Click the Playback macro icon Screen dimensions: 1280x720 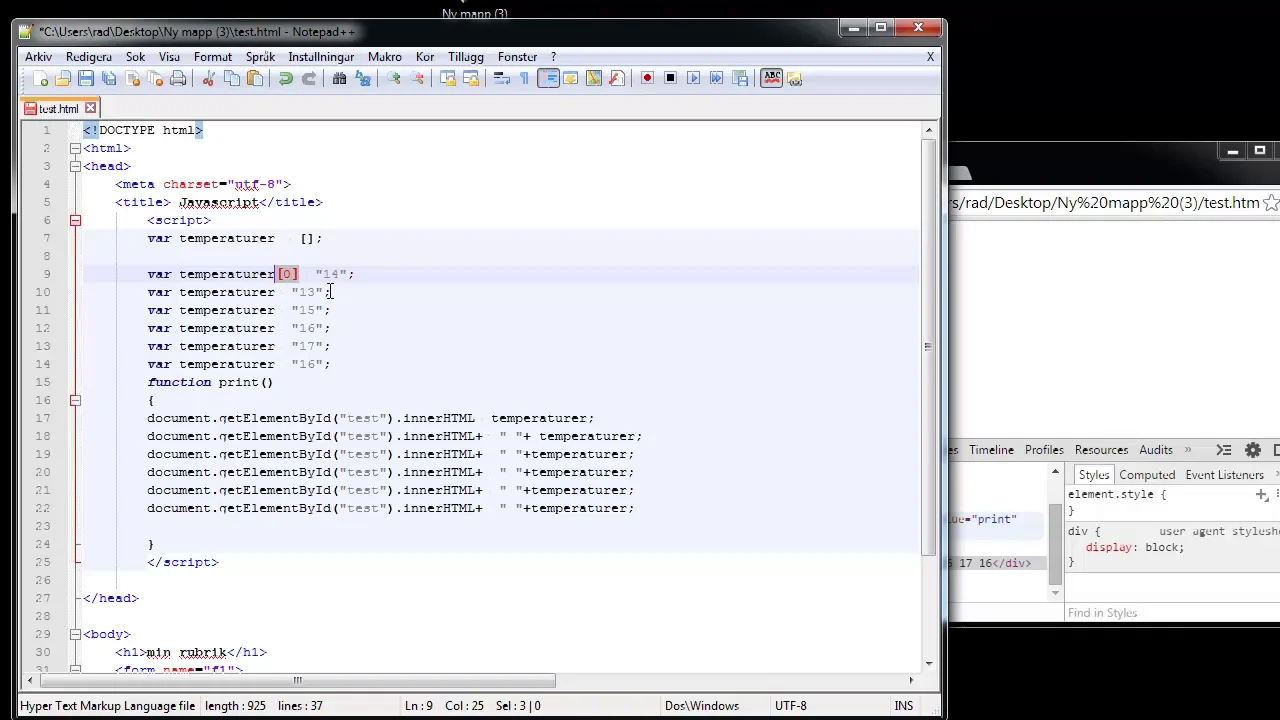point(693,78)
